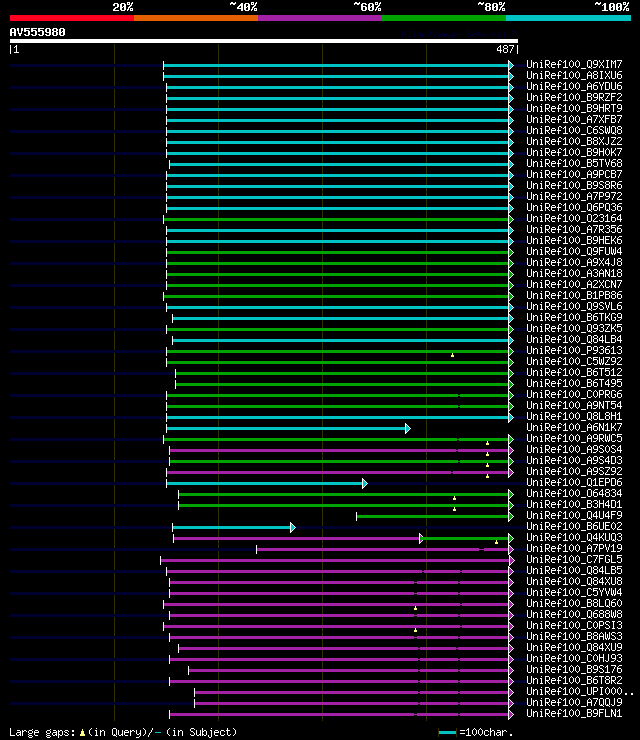Image resolution: width=640 pixels, height=740 pixels.
Task: Select the UniRef100_B9S176 label
Action: click(574, 670)
